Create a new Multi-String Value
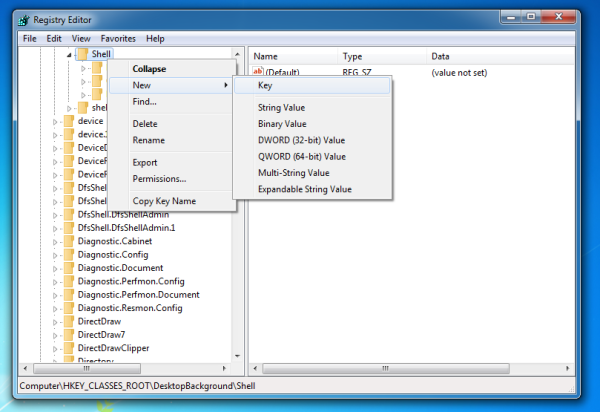 pyautogui.click(x=312, y=173)
